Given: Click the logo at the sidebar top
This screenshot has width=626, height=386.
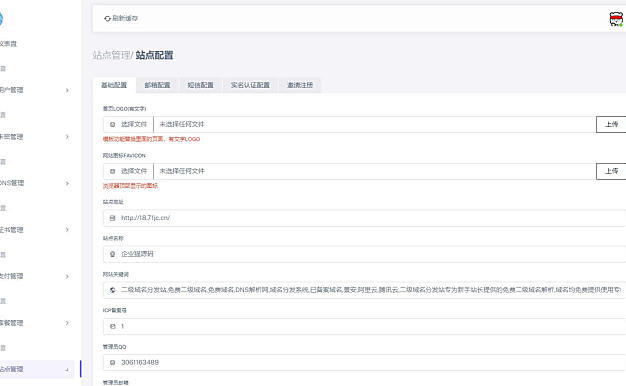Looking at the screenshot, I should pyautogui.click(x=1, y=19).
